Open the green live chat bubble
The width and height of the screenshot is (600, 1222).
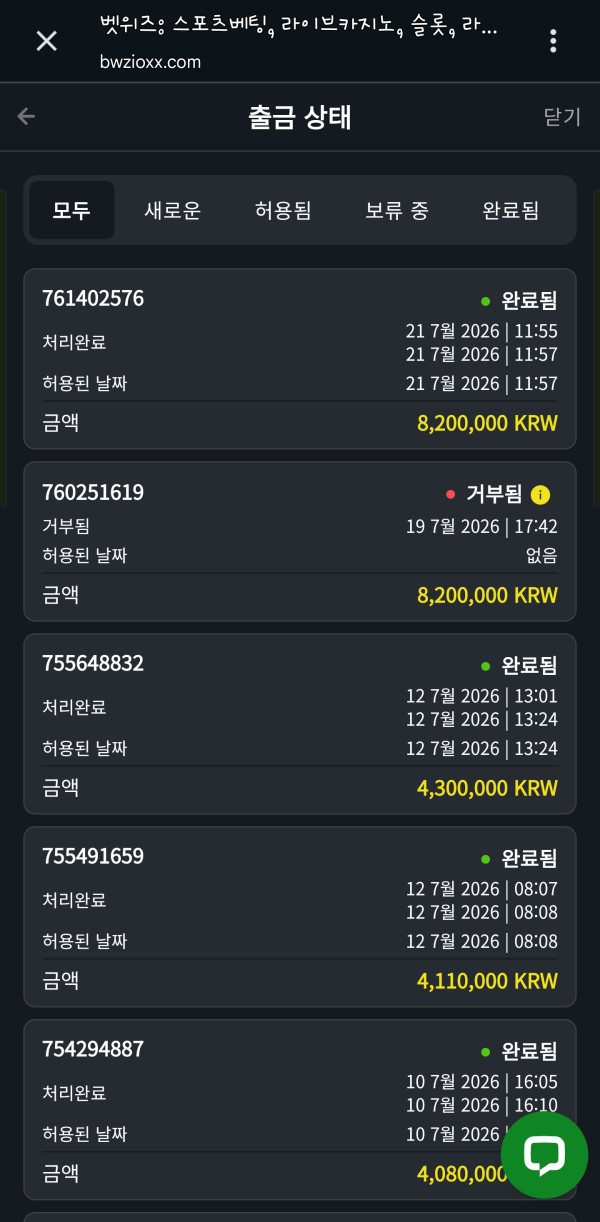click(x=544, y=1155)
